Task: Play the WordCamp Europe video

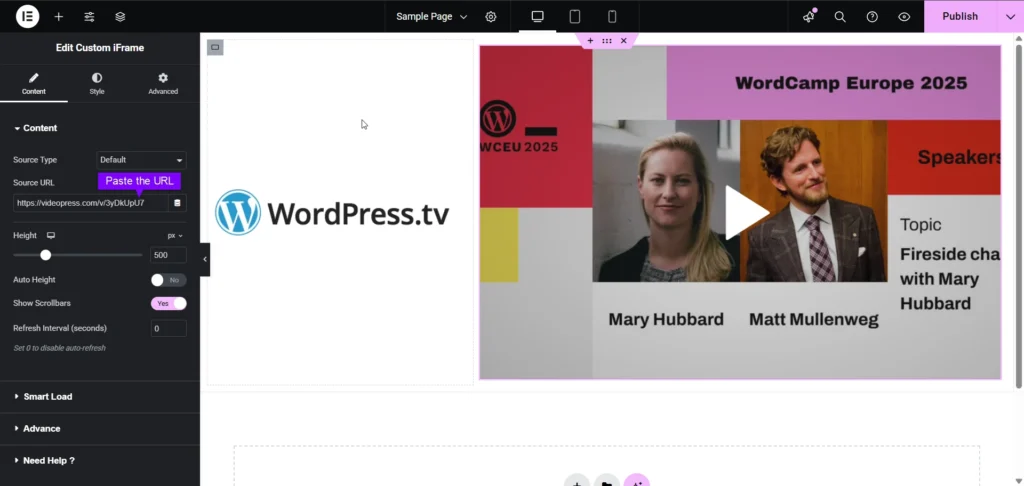Action: tap(746, 213)
